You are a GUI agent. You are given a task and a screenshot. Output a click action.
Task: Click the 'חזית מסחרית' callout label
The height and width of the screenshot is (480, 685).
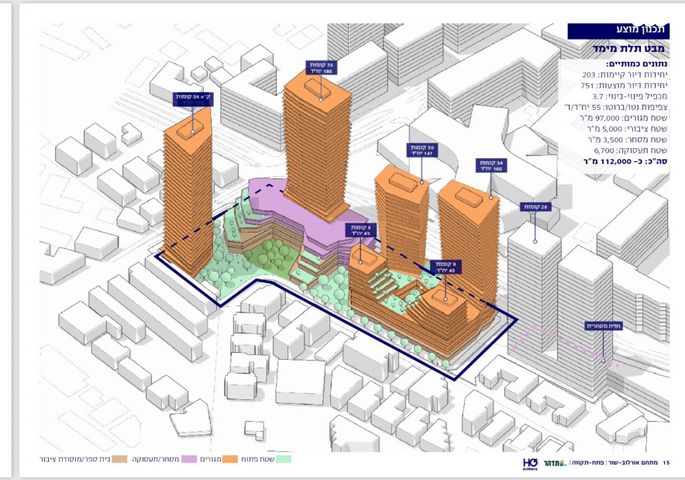[x=604, y=326]
